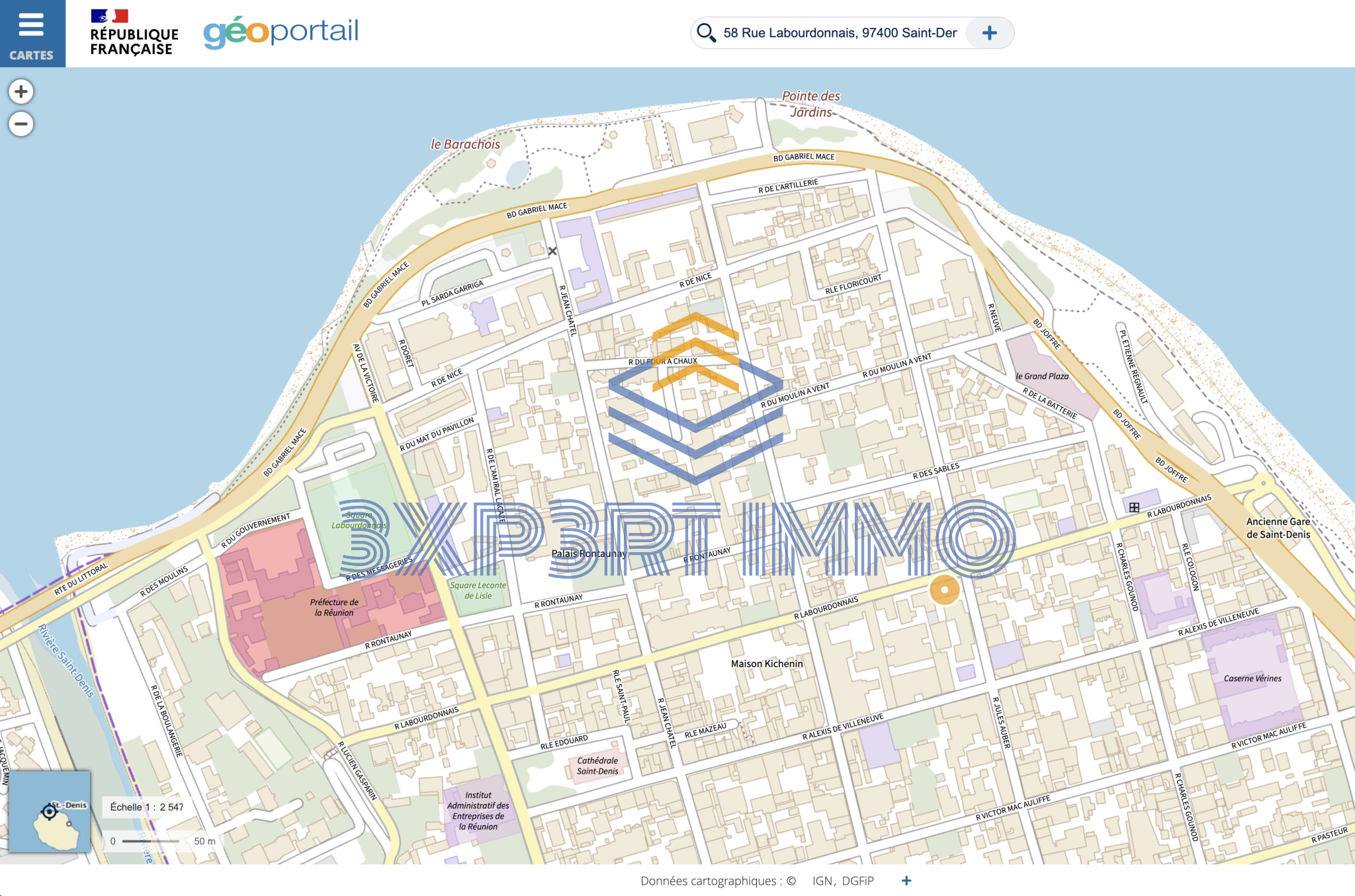Screen dimensions: 1355x896
Task: Click the Cathédrale Saint-Denis label
Action: [597, 766]
